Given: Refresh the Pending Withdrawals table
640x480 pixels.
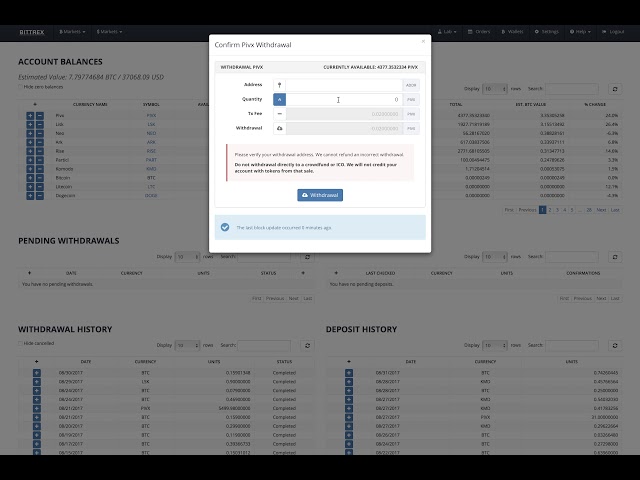Looking at the screenshot, I should 307,257.
